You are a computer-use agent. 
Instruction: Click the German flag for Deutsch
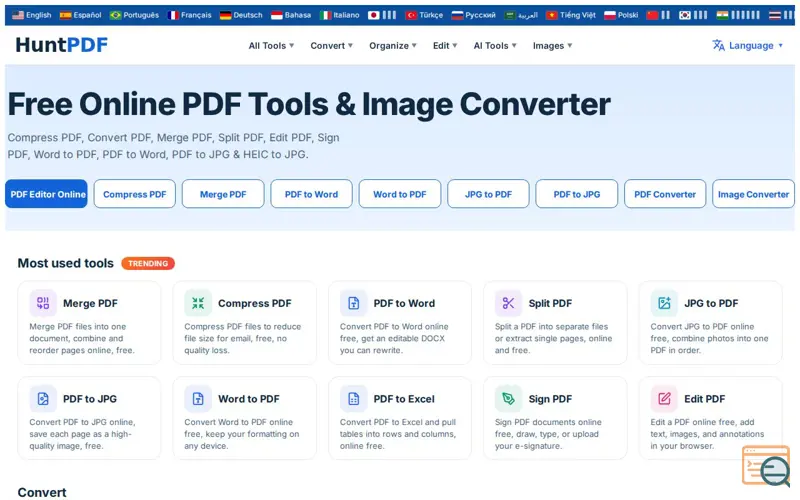point(226,15)
